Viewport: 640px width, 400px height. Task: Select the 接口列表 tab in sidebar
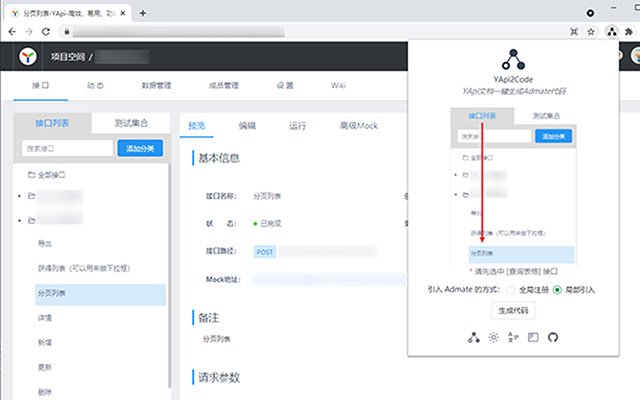click(x=52, y=123)
